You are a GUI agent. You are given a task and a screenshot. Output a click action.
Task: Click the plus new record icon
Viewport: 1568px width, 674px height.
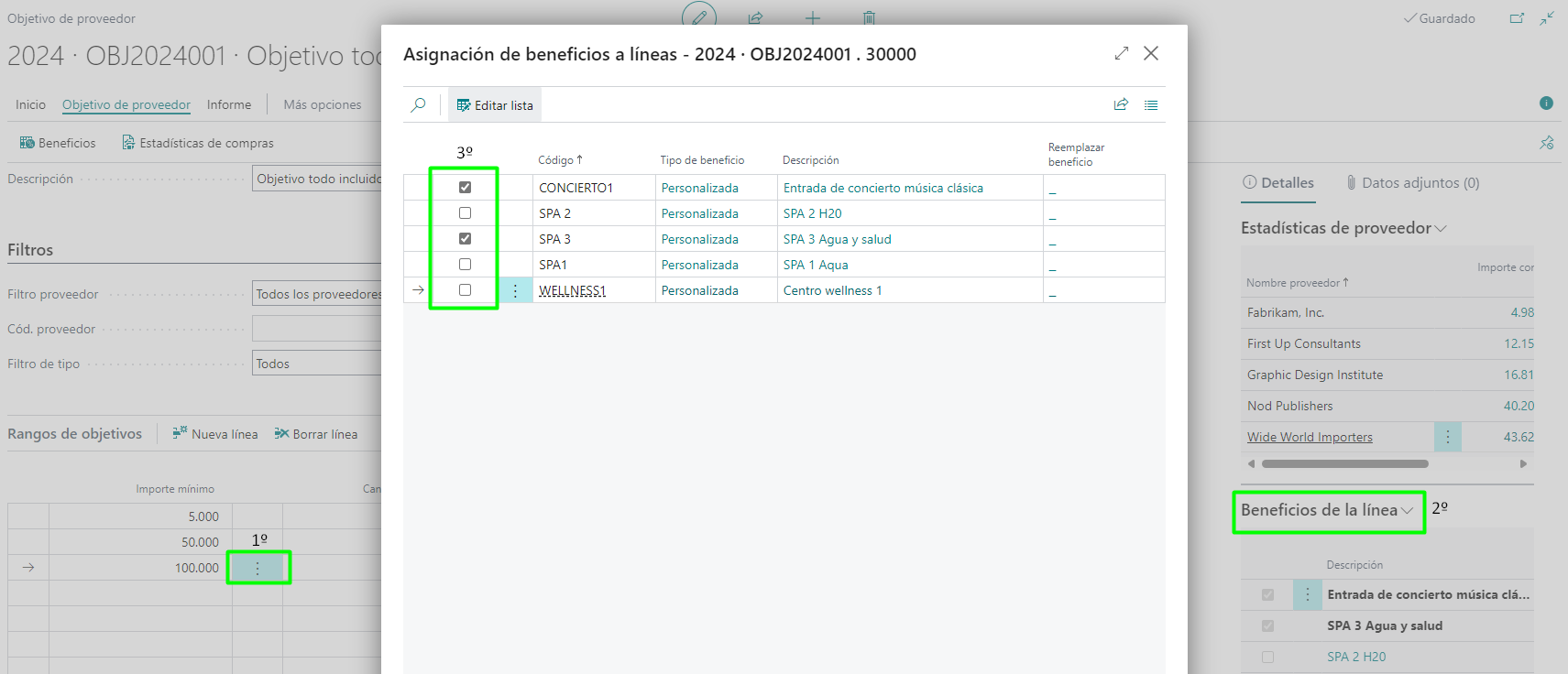point(812,17)
